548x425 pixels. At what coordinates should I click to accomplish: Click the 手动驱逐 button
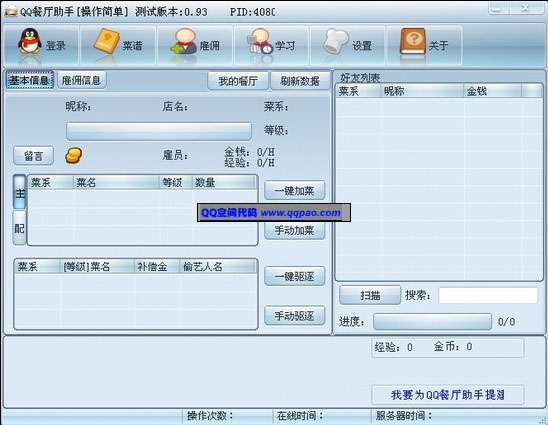coord(295,316)
